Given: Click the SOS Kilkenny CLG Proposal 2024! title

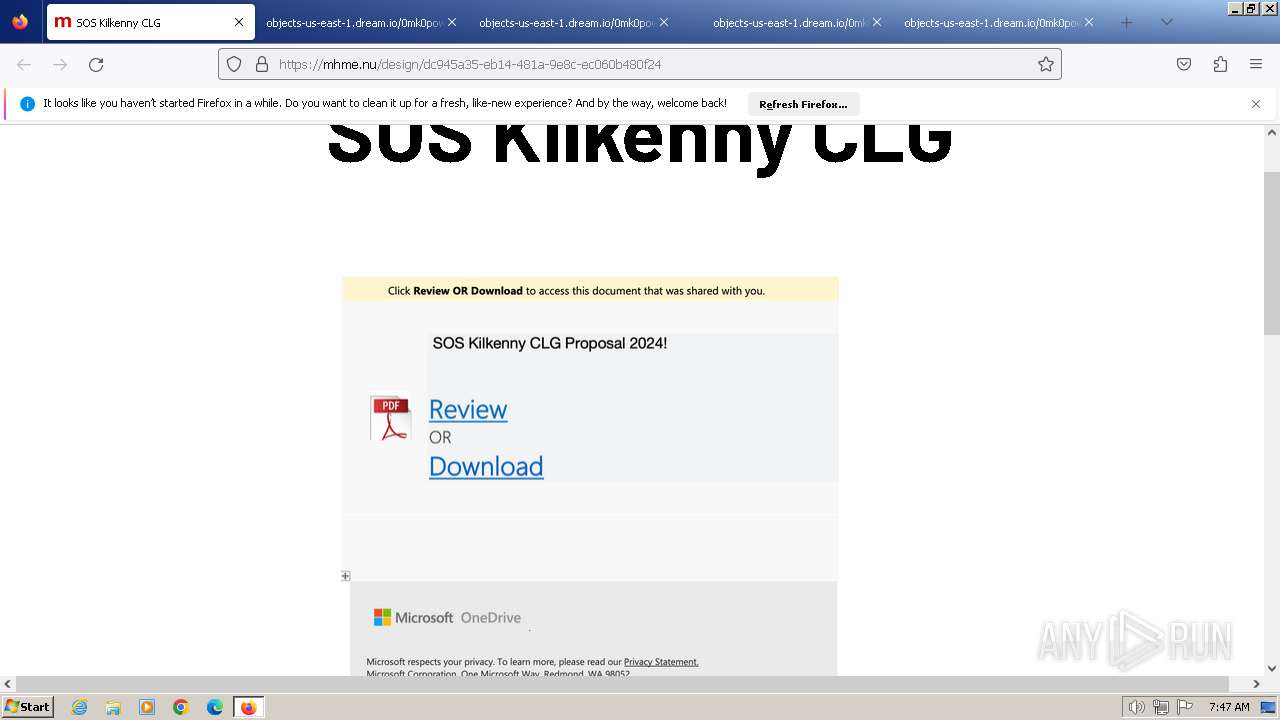Looking at the screenshot, I should coord(550,343).
